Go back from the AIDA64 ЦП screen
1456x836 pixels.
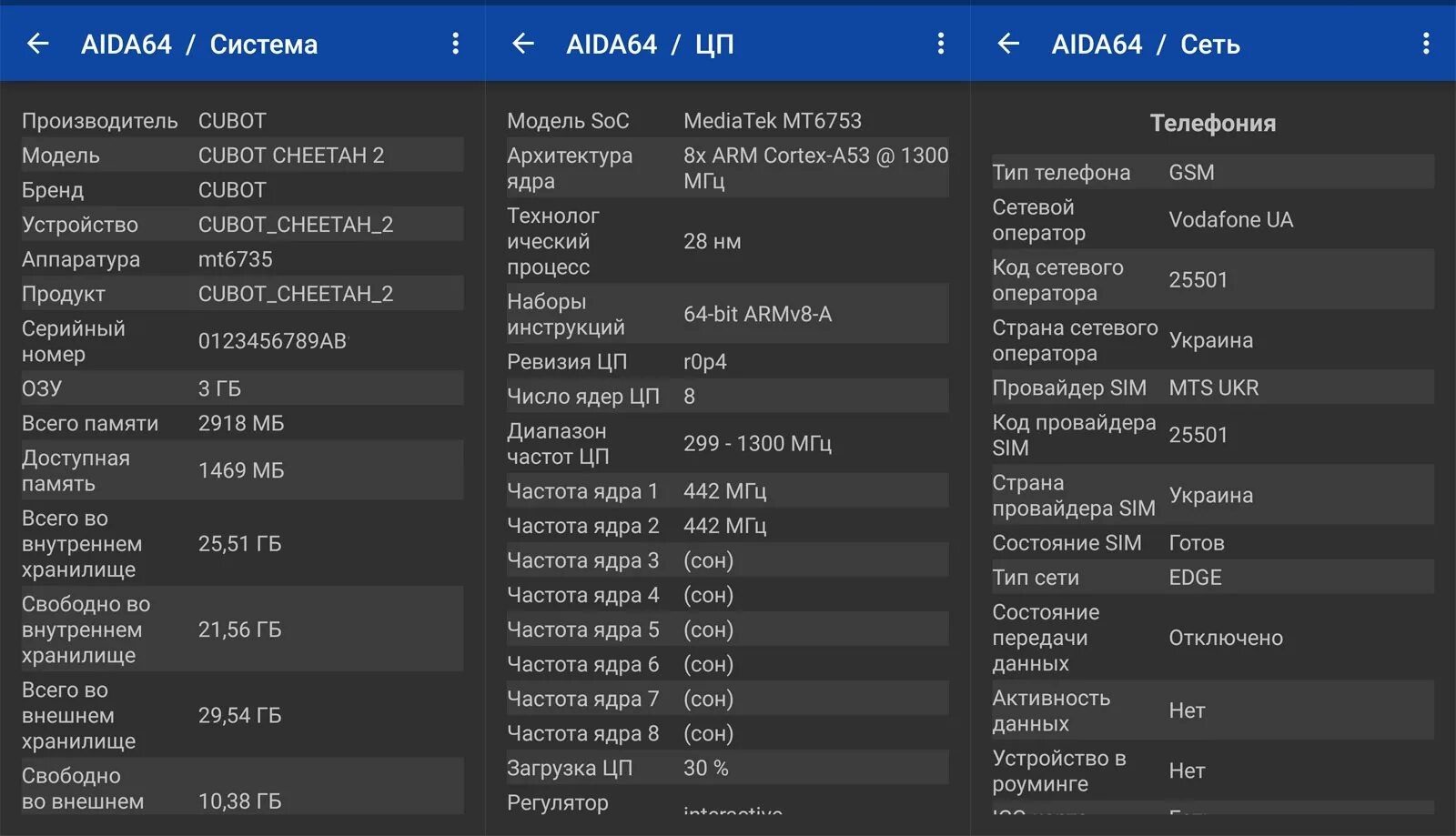[523, 44]
